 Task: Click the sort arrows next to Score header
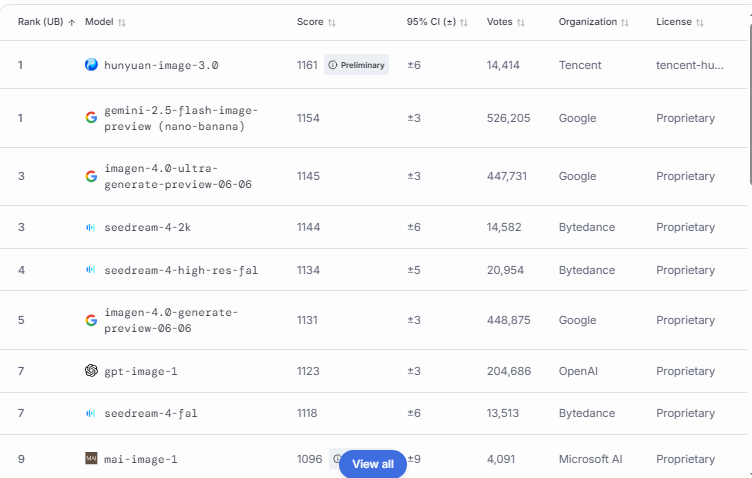[x=332, y=23]
